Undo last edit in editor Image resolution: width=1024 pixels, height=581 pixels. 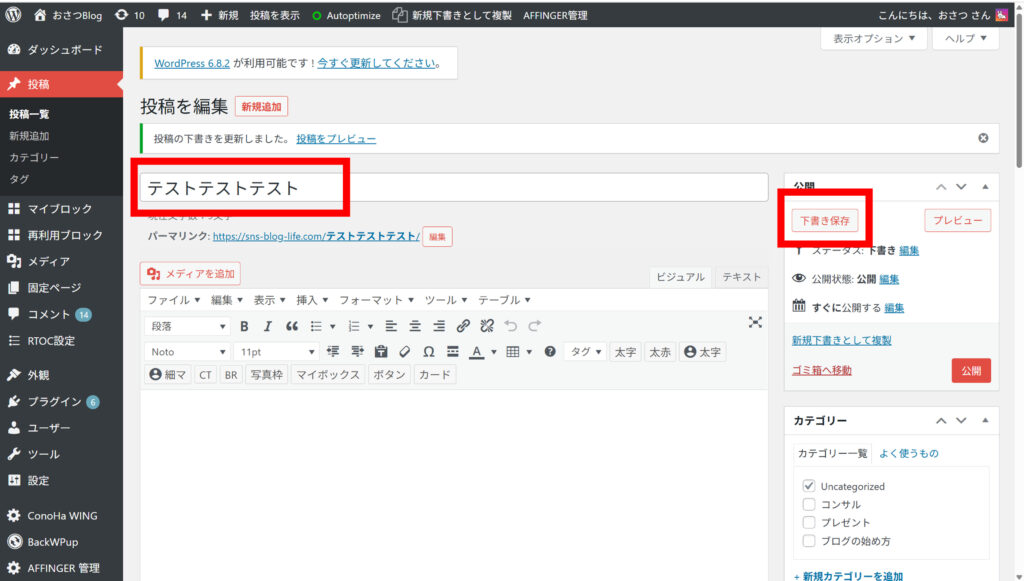(x=511, y=326)
